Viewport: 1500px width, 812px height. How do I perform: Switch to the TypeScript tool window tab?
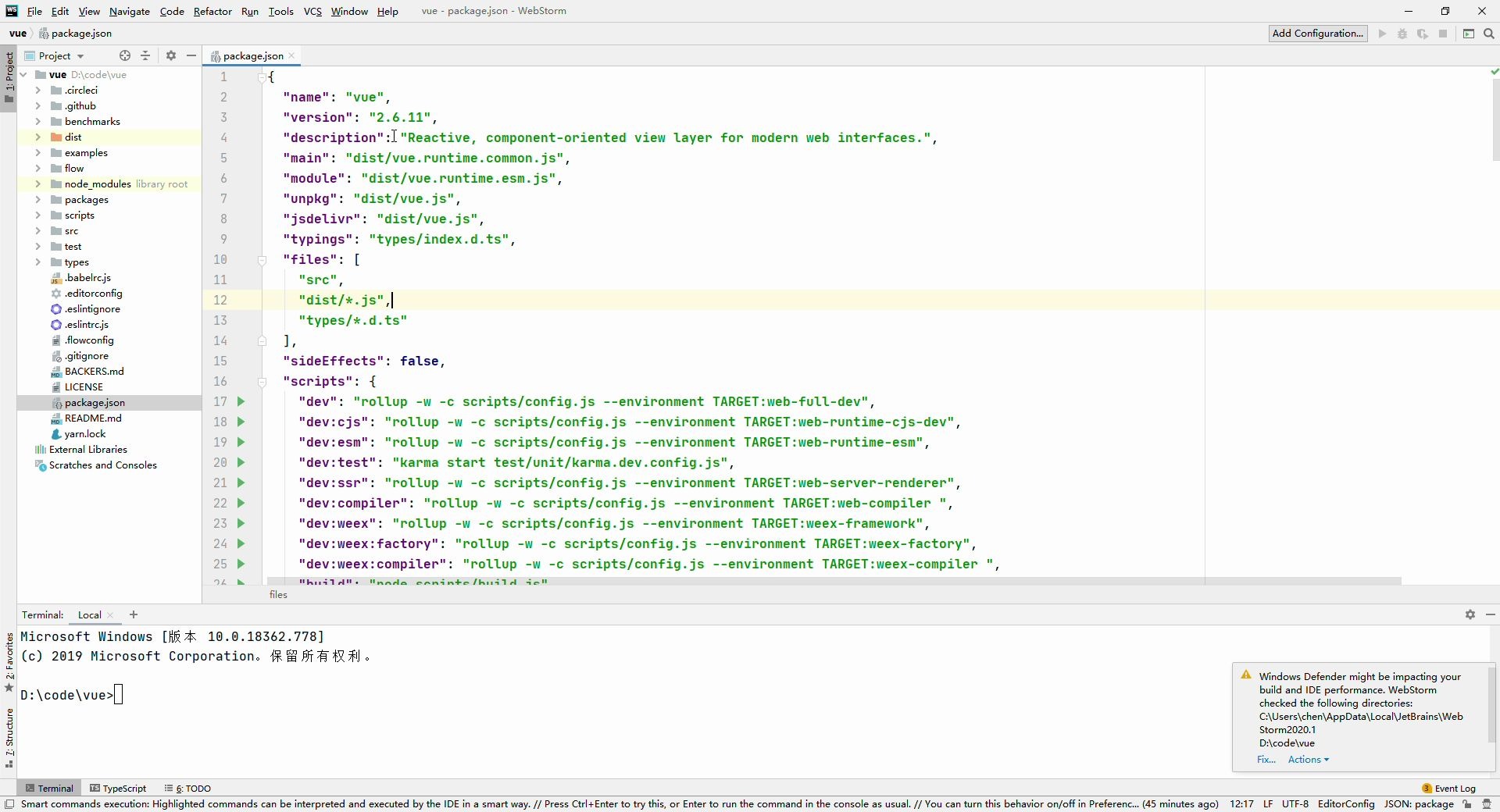[118, 788]
